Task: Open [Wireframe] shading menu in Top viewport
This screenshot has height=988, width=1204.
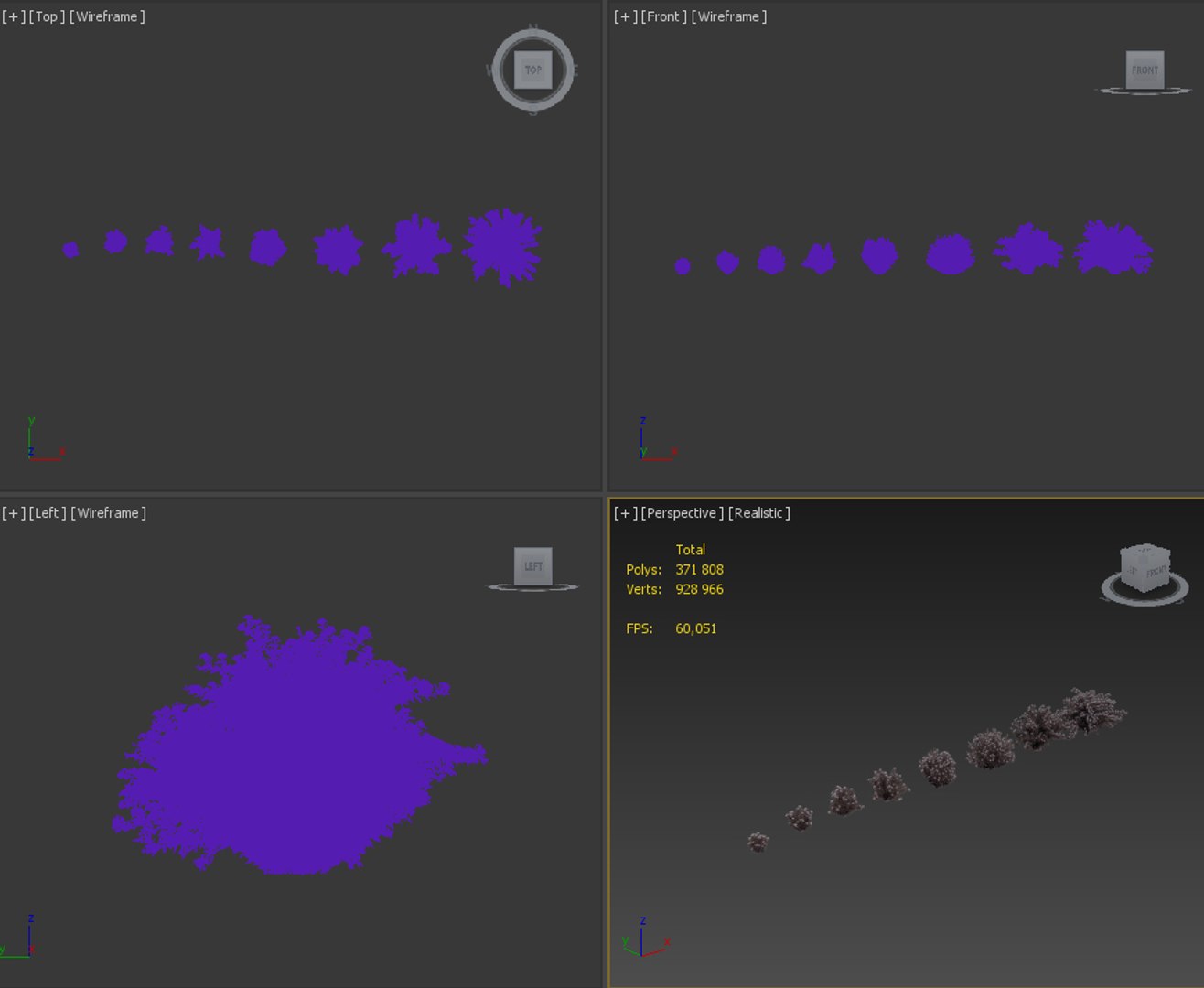Action: tap(107, 16)
